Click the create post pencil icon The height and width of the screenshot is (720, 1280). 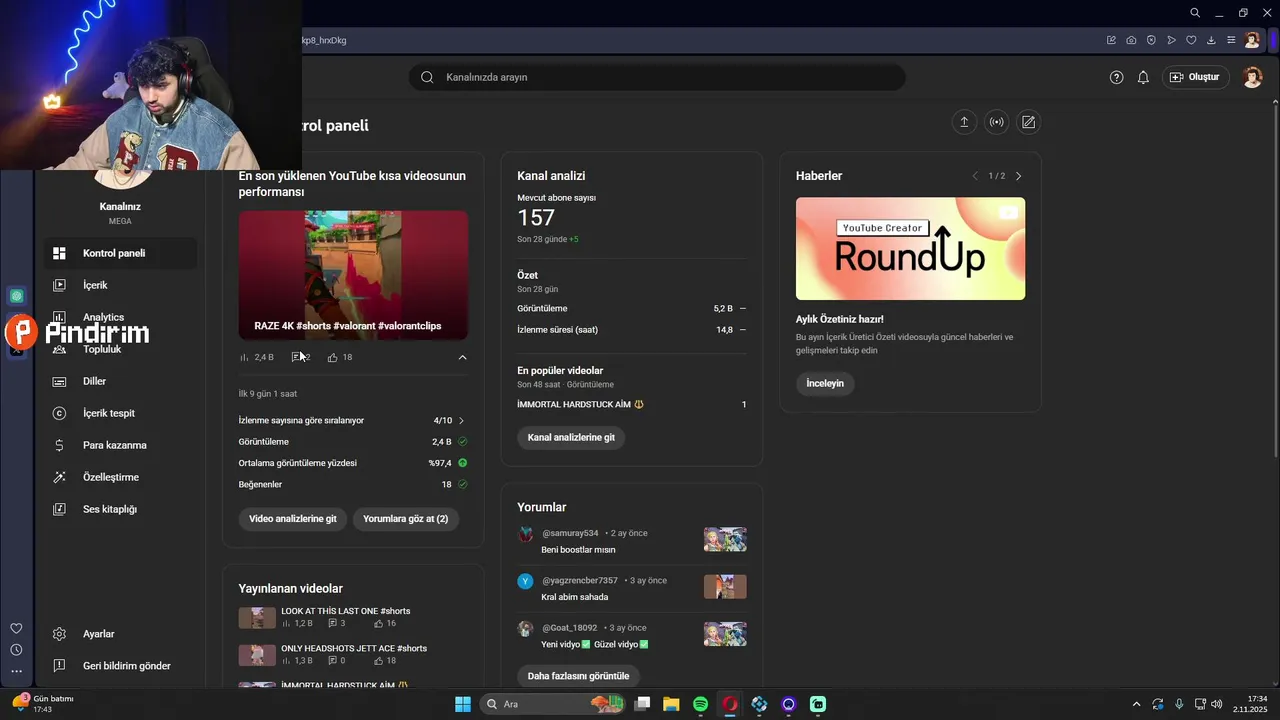[x=1028, y=122]
